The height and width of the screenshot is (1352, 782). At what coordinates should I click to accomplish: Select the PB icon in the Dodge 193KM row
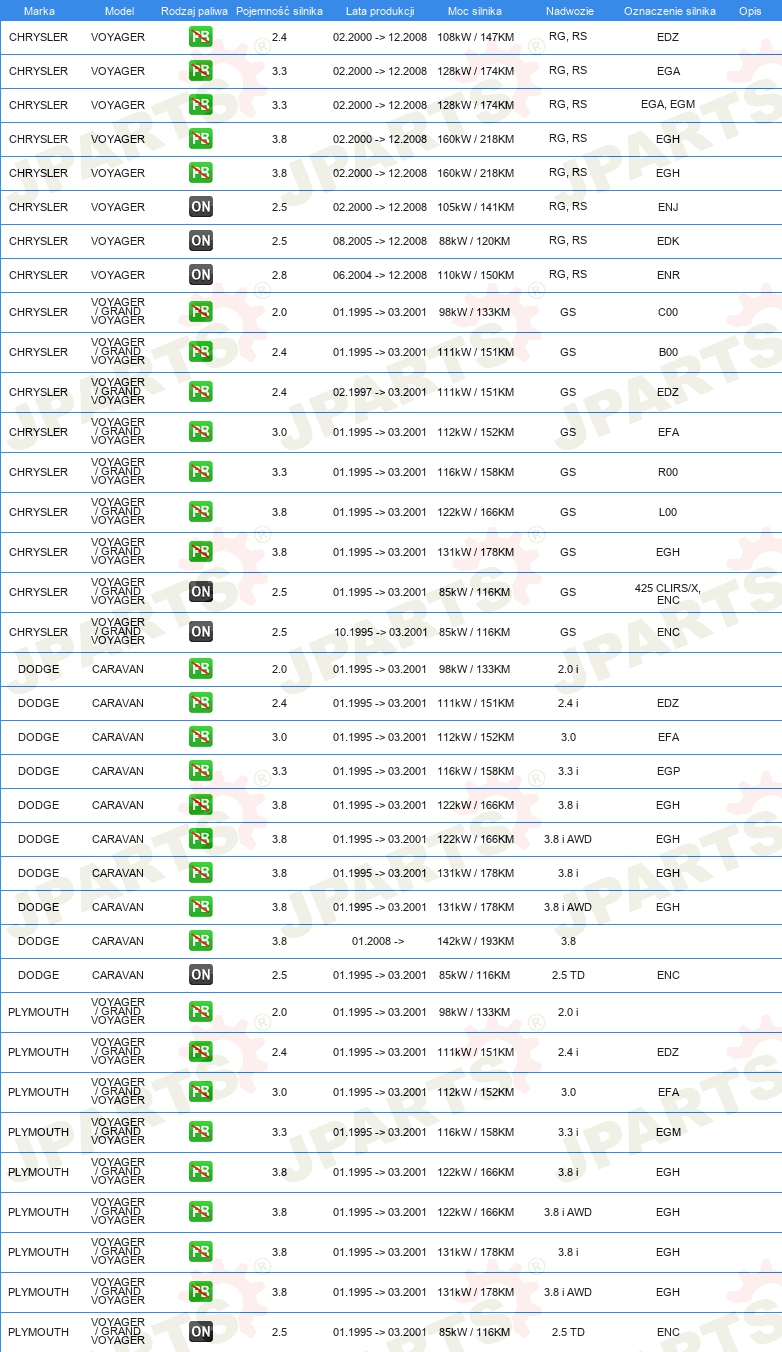point(201,941)
